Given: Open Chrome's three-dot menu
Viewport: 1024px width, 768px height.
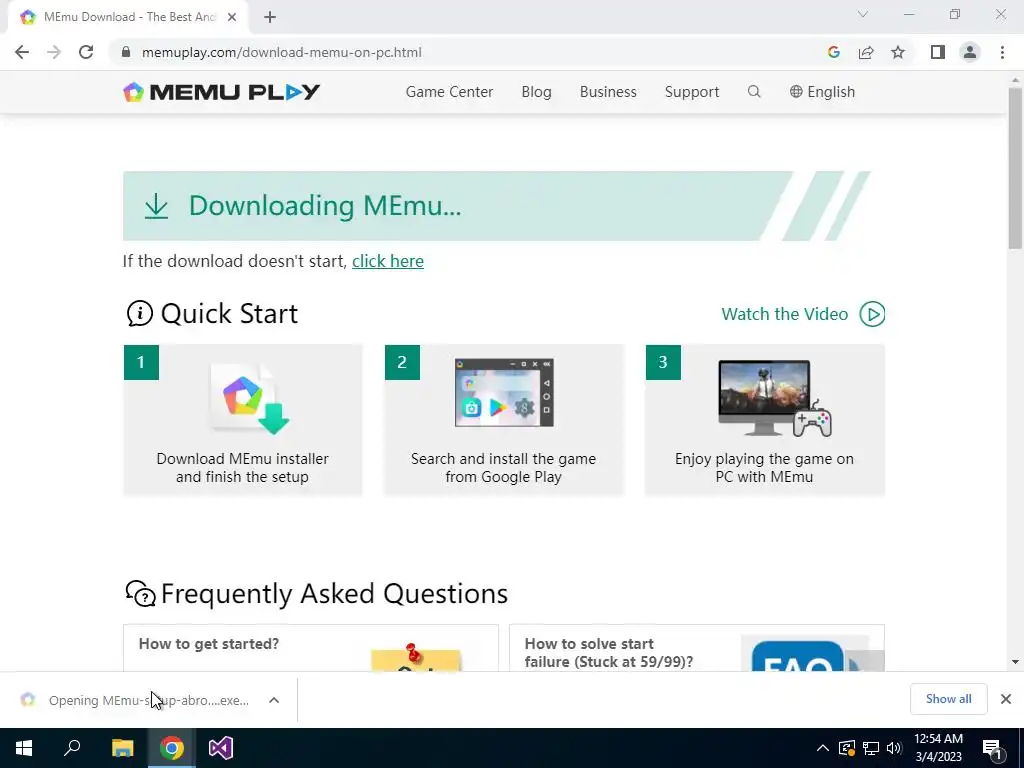Looking at the screenshot, I should click(1002, 52).
